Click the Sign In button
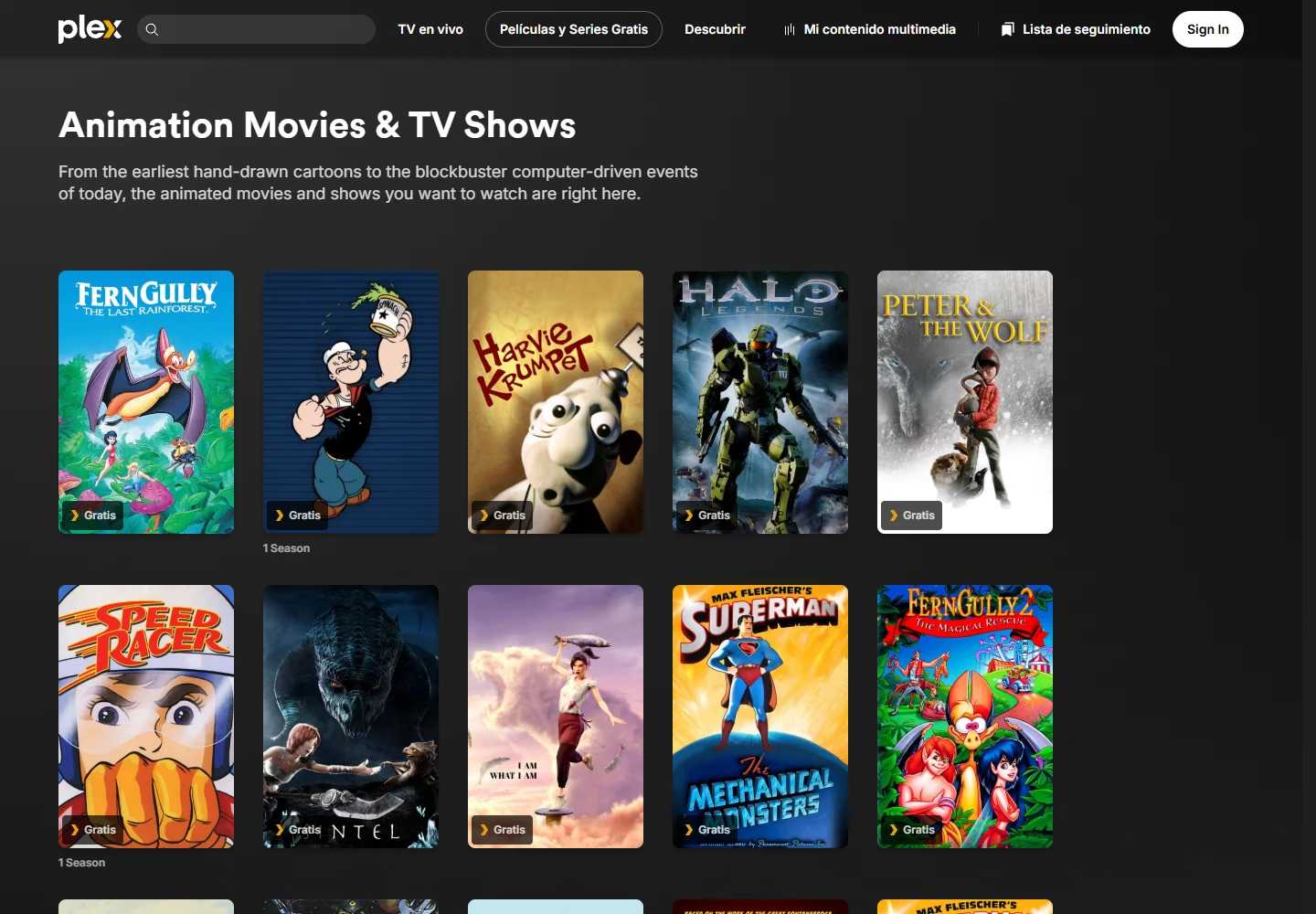This screenshot has height=914, width=1316. pyautogui.click(x=1207, y=29)
